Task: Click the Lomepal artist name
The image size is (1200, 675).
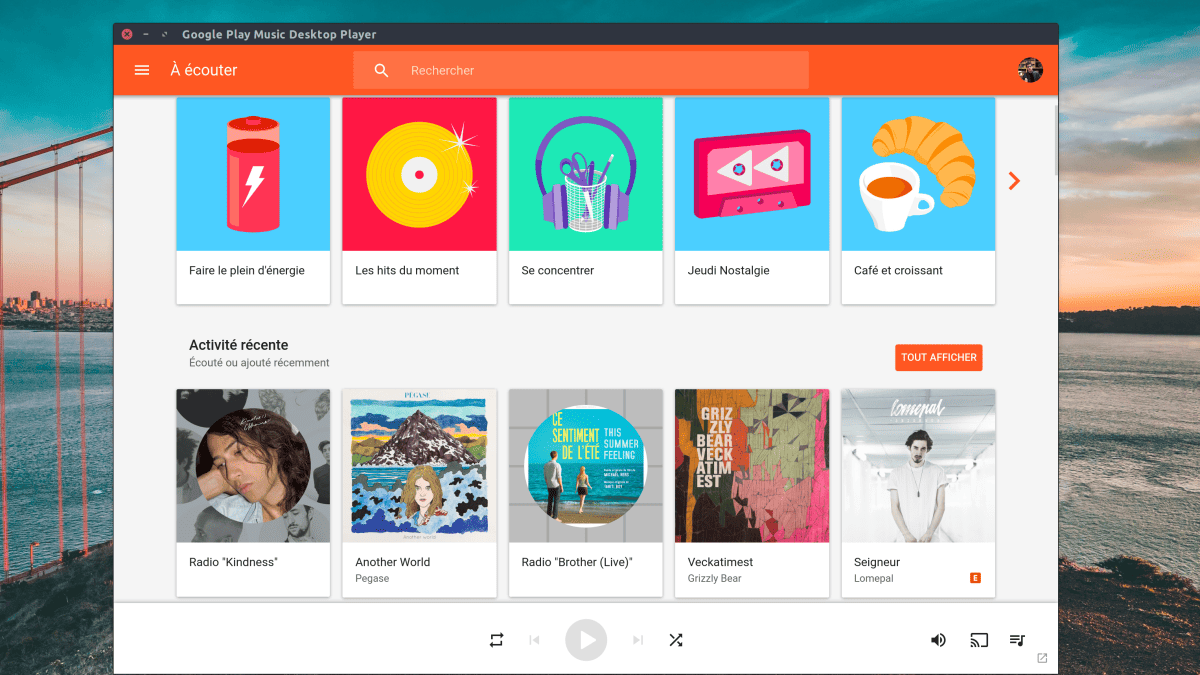Action: point(874,579)
